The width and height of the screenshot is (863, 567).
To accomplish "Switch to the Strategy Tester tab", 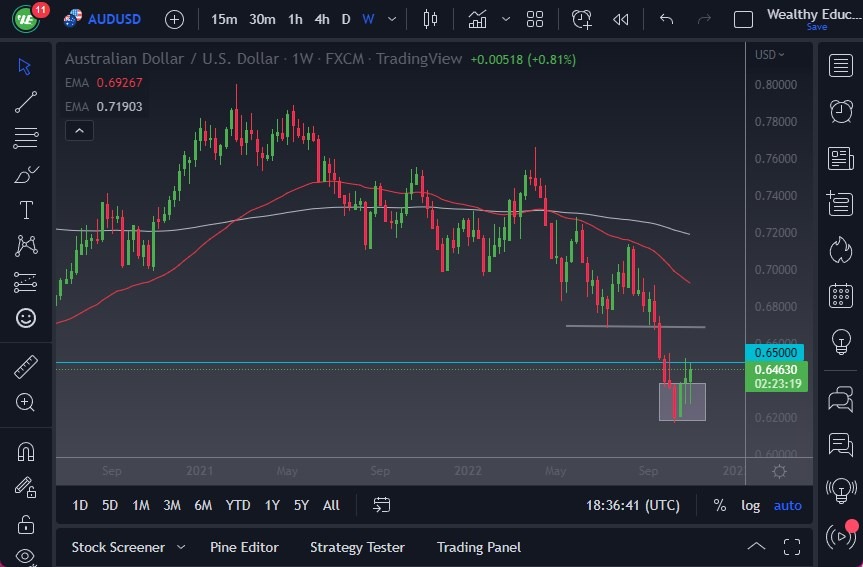I will pos(357,547).
